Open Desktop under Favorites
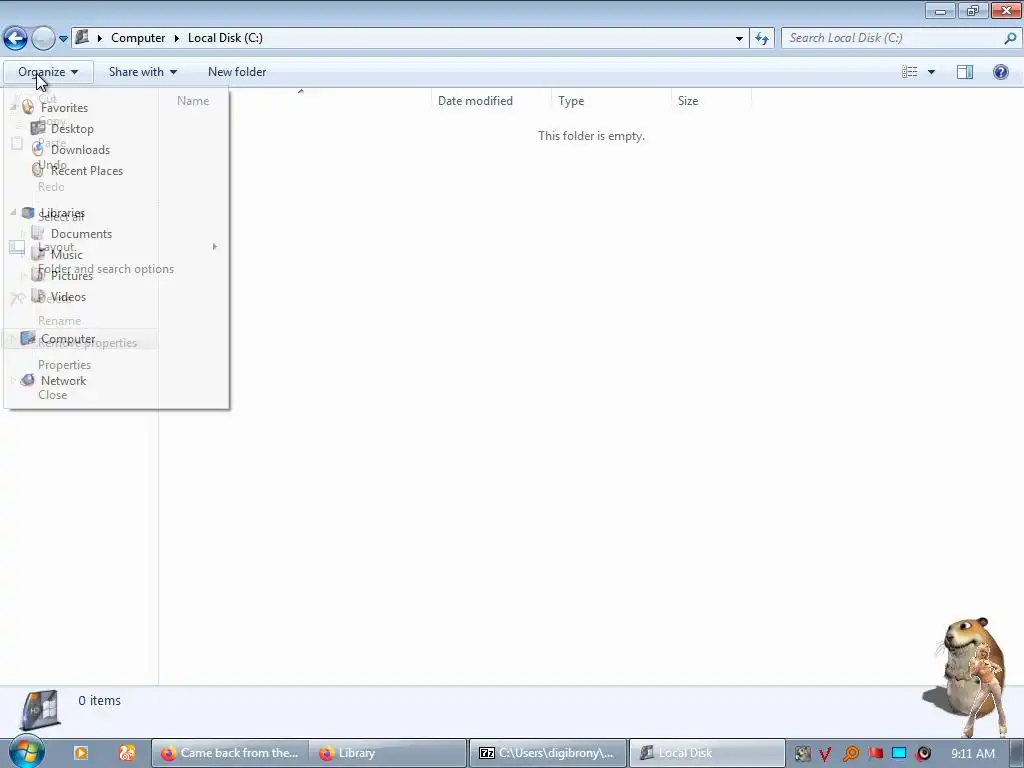Screen dimensions: 1024x768 coord(72,129)
